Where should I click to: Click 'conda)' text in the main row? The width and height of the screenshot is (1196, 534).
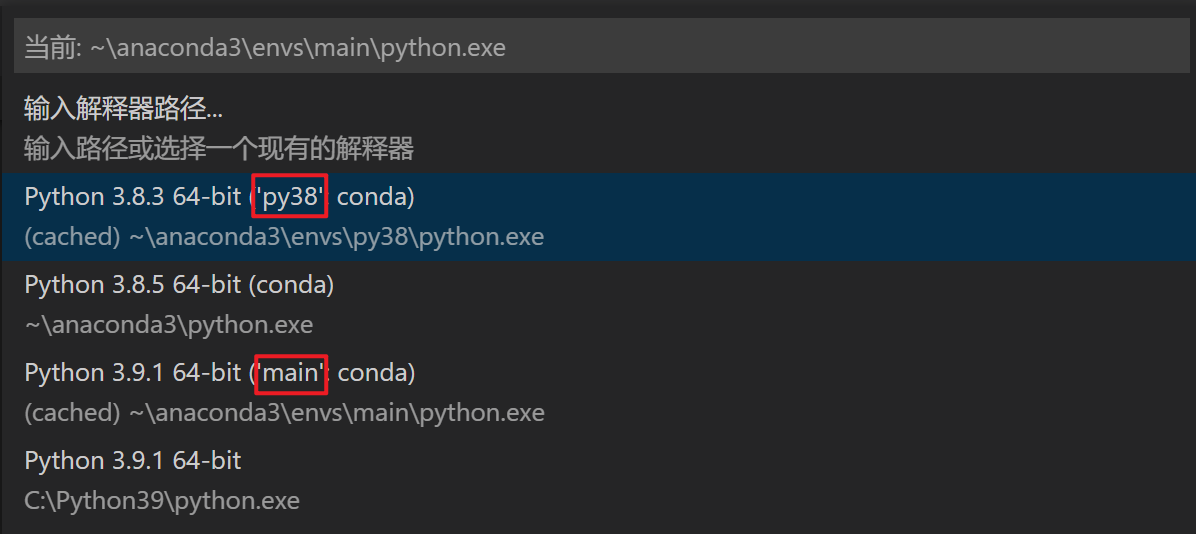(376, 373)
